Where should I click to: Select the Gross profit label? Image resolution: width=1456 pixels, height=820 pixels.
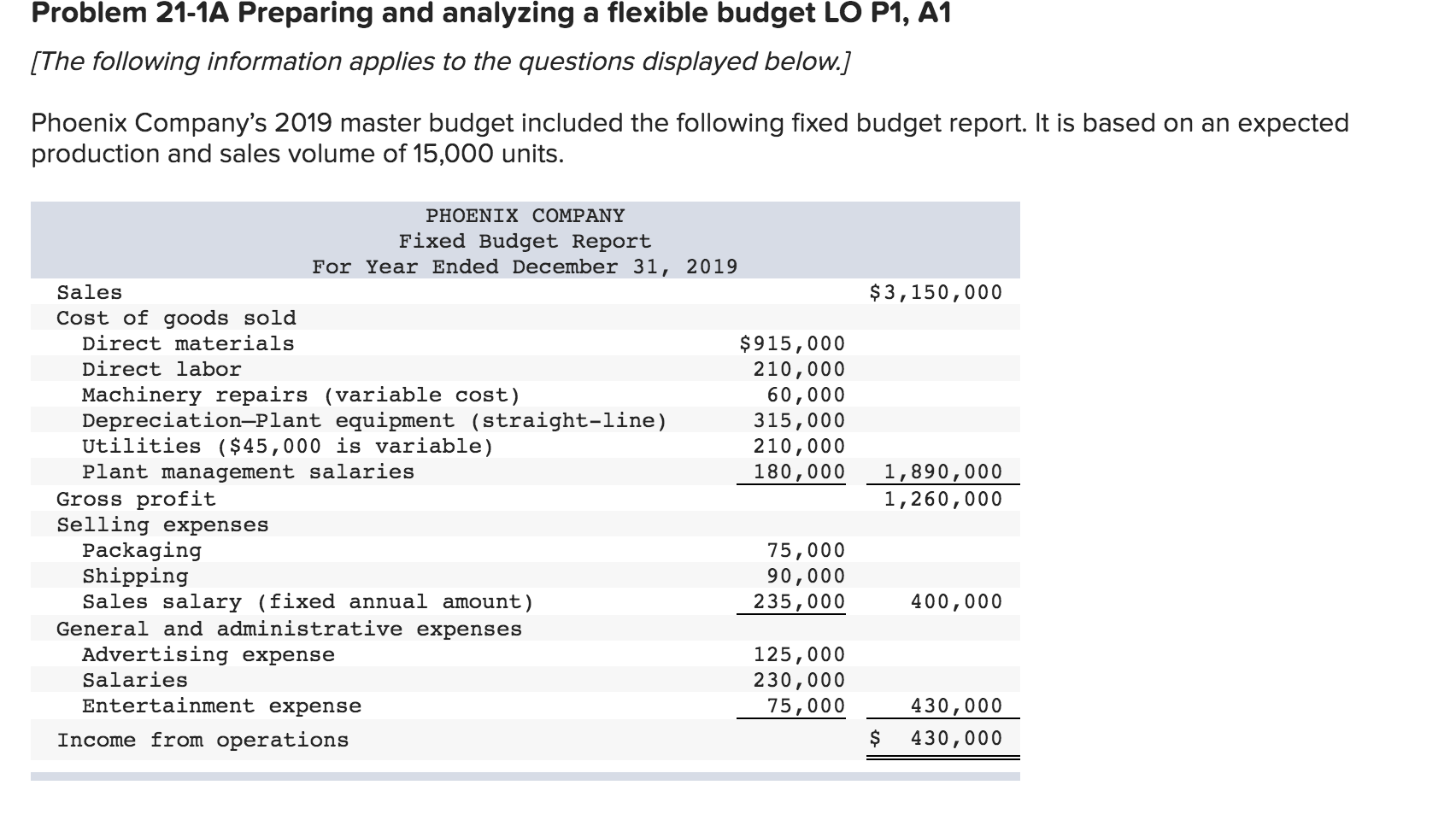(136, 500)
